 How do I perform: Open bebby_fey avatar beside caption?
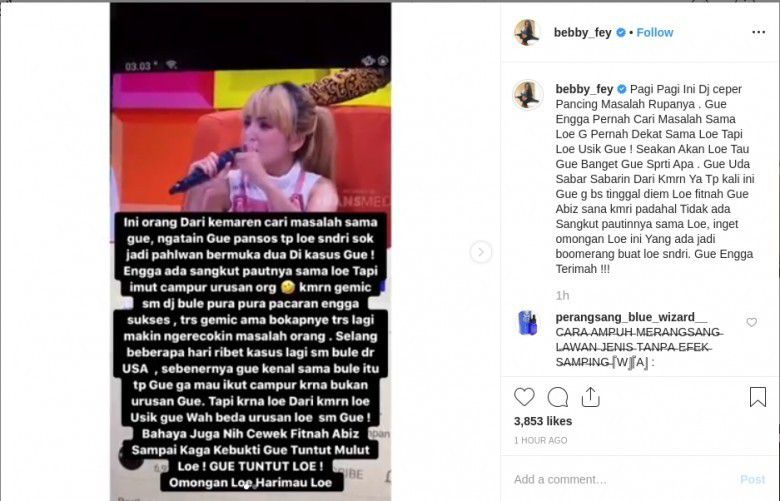[528, 94]
